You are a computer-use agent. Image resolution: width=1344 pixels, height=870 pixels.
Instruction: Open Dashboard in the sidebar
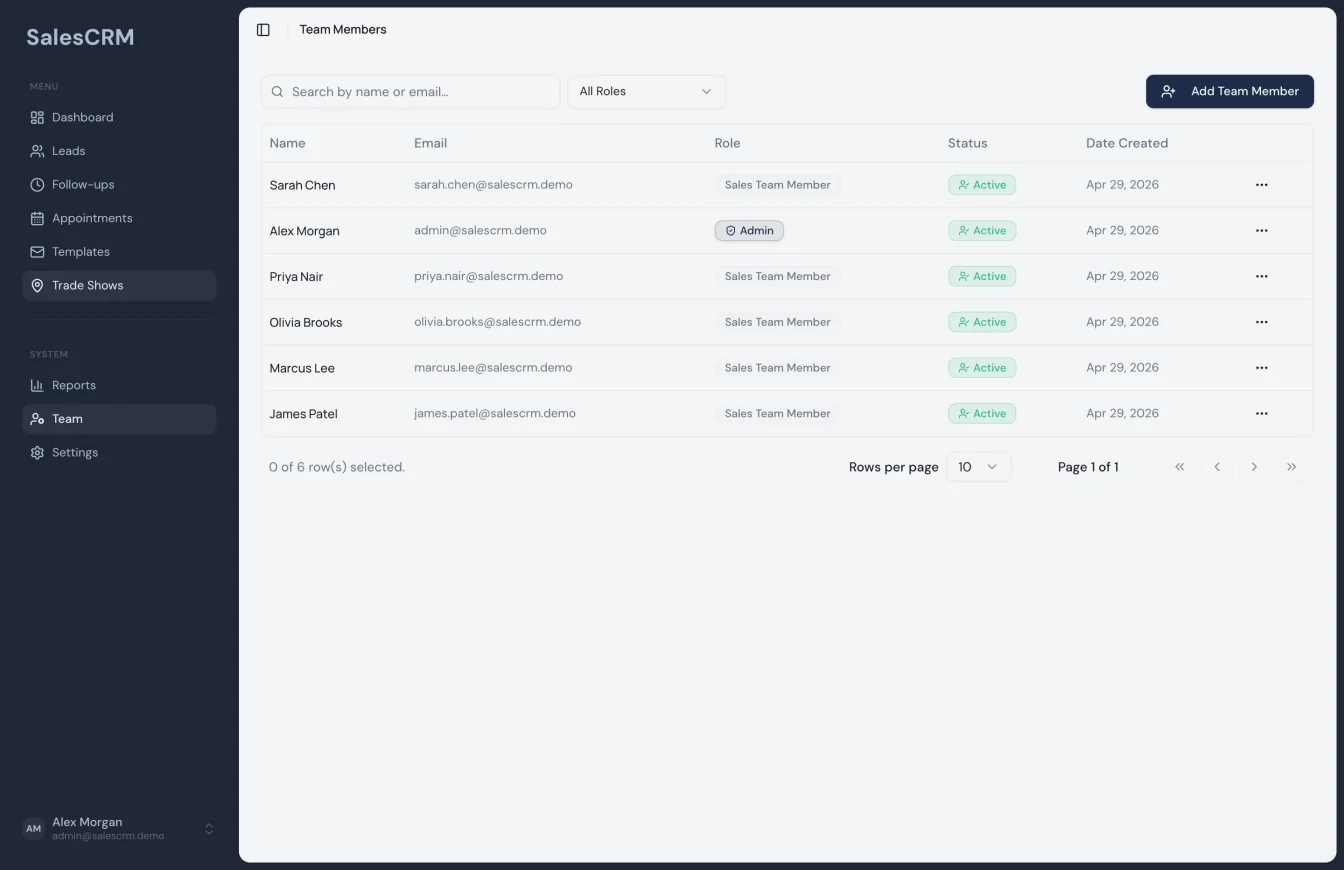click(x=82, y=117)
